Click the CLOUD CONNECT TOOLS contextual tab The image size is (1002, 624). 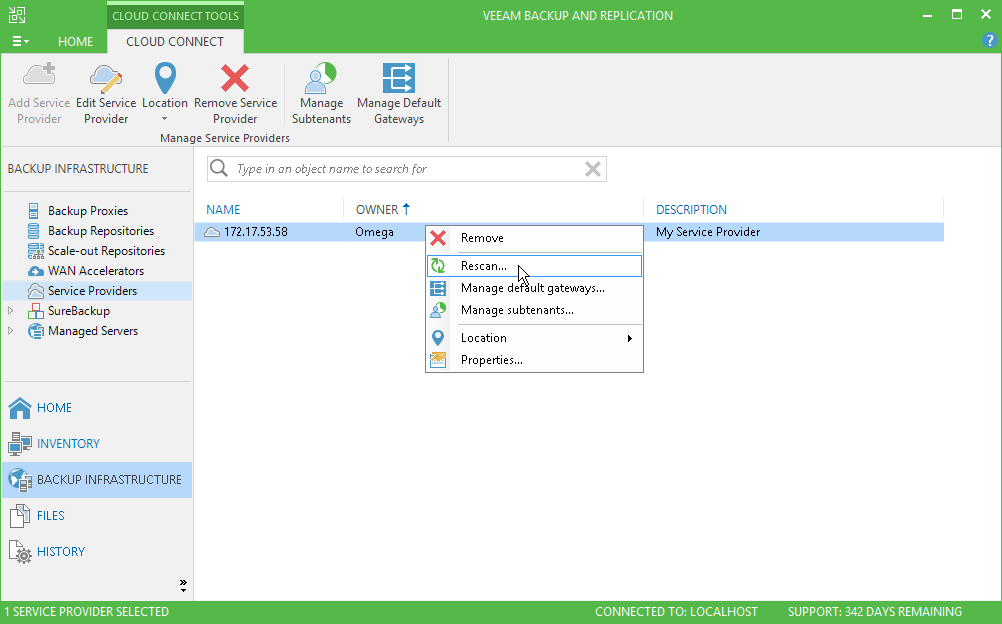click(x=176, y=15)
